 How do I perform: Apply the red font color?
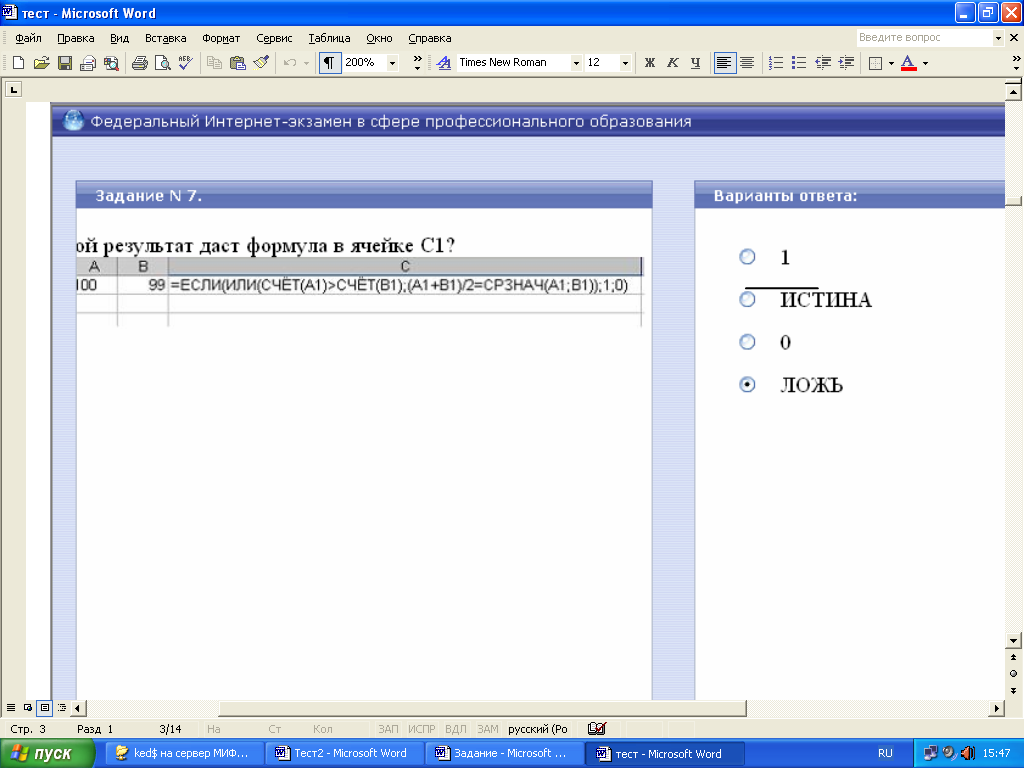pyautogui.click(x=908, y=63)
